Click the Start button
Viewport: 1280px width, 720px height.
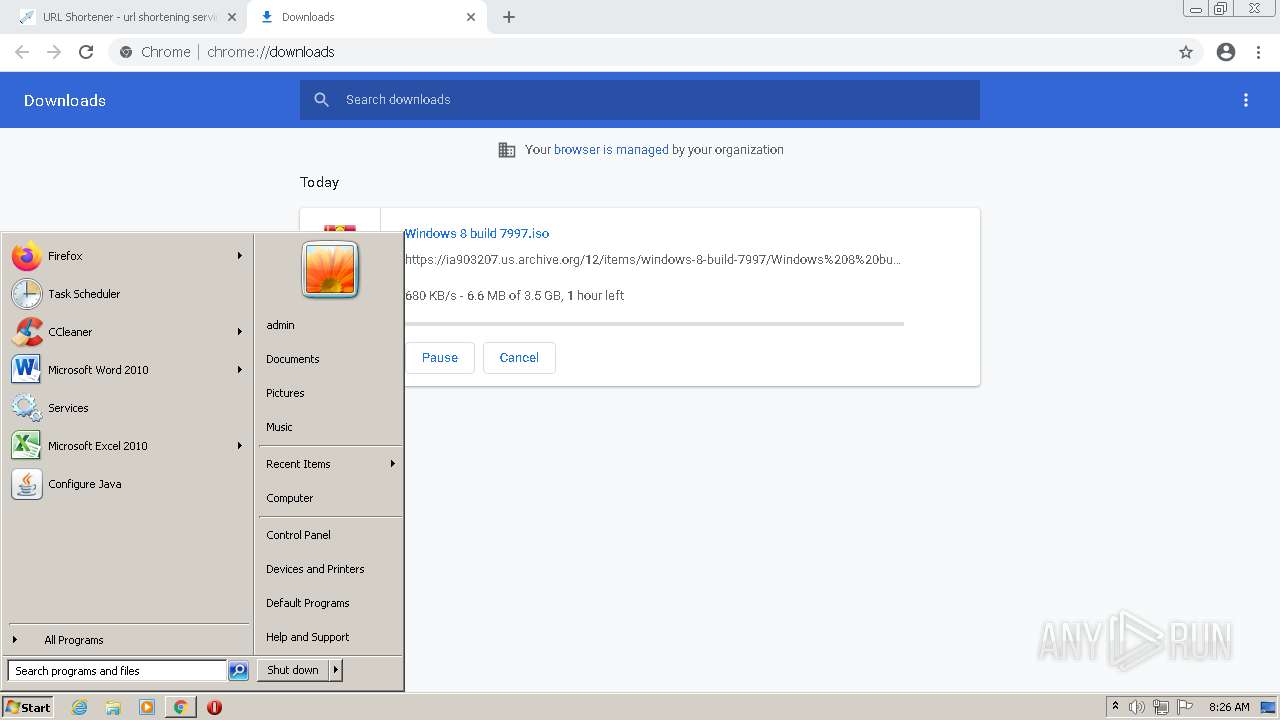(x=28, y=707)
